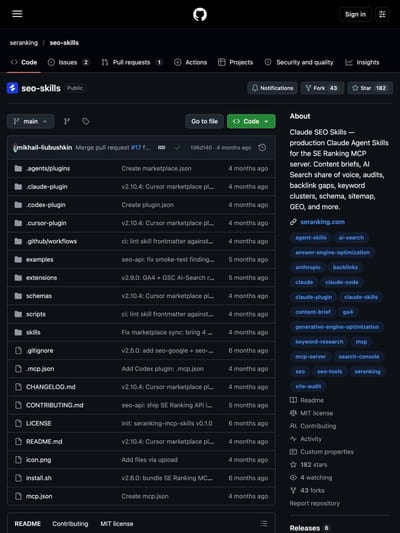Click the Notifications bell button
Image resolution: width=400 pixels, height=533 pixels.
click(272, 88)
